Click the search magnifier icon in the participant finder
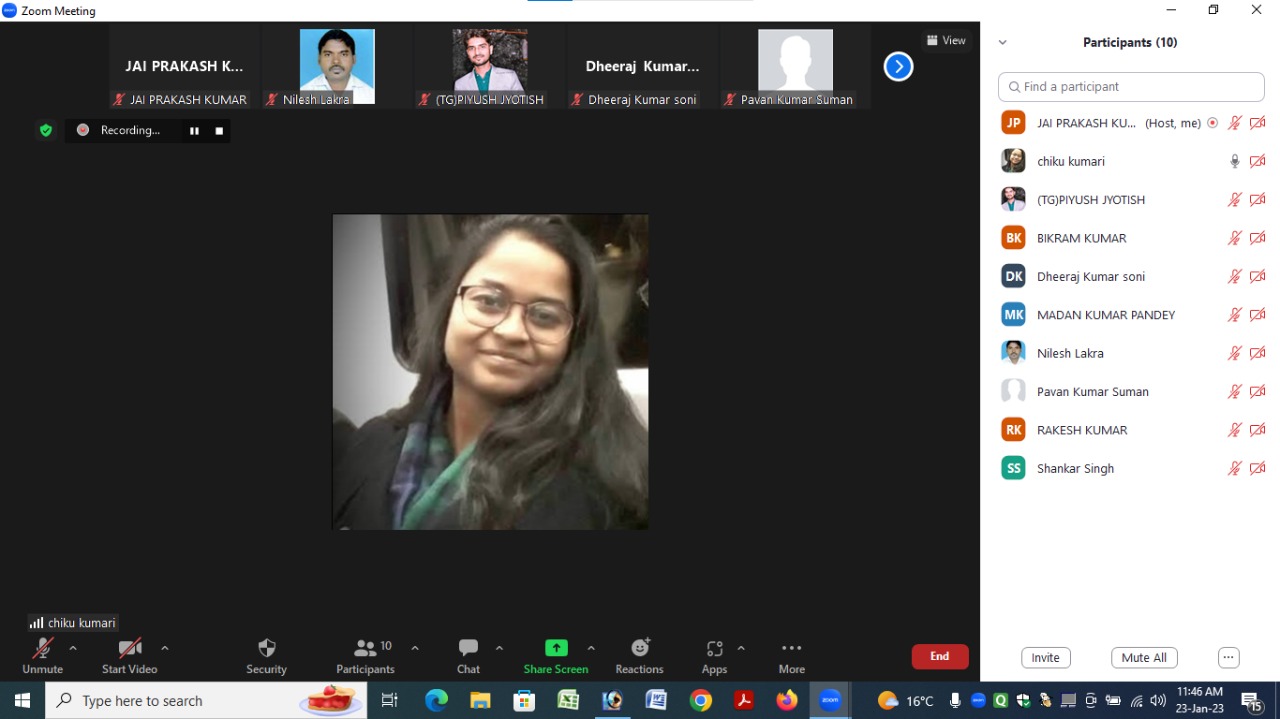This screenshot has width=1280, height=719. (x=1014, y=87)
